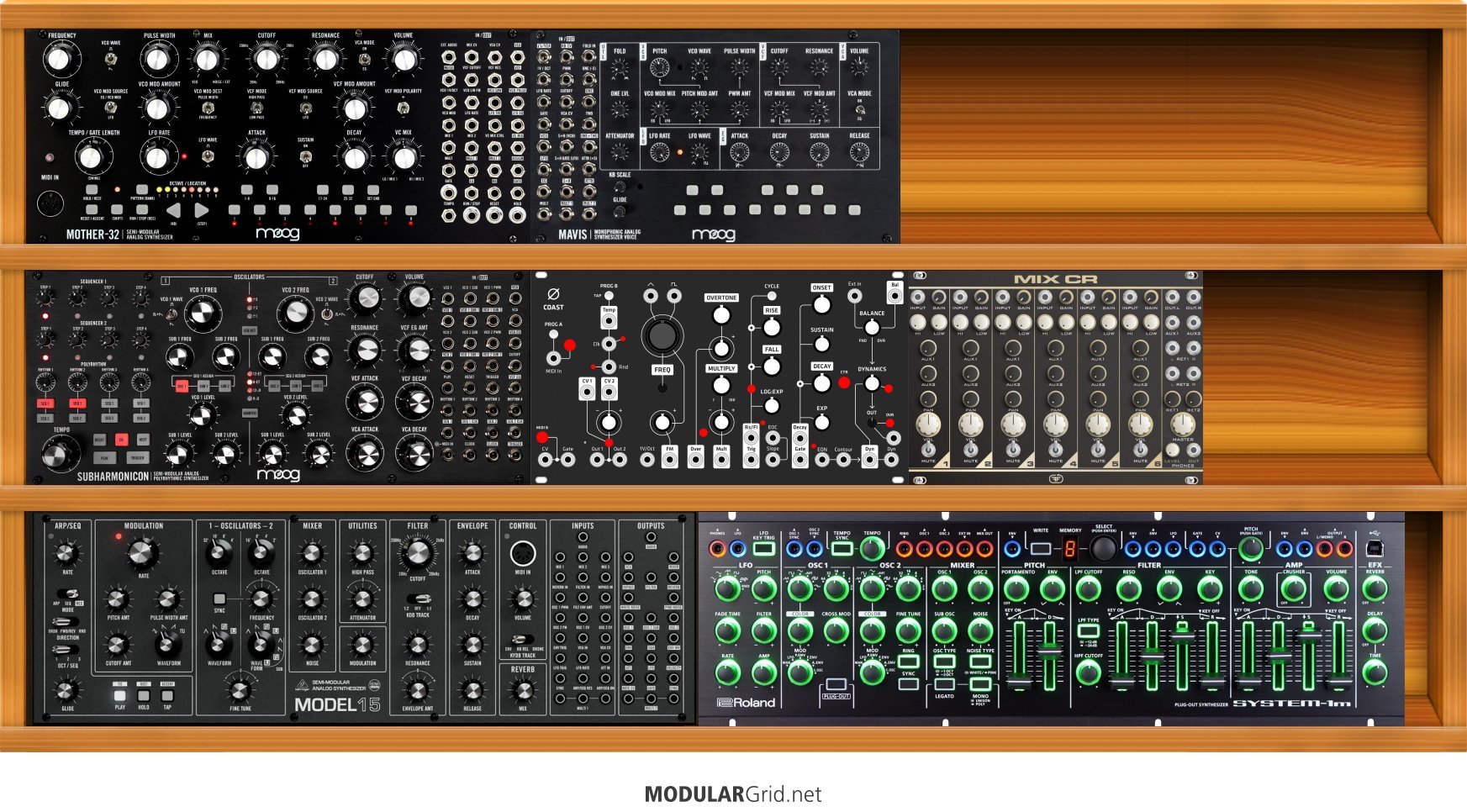Toggle the Mother-32 VCF Mod Polarity switch
Image resolution: width=1467 pixels, height=812 pixels.
pos(404,108)
